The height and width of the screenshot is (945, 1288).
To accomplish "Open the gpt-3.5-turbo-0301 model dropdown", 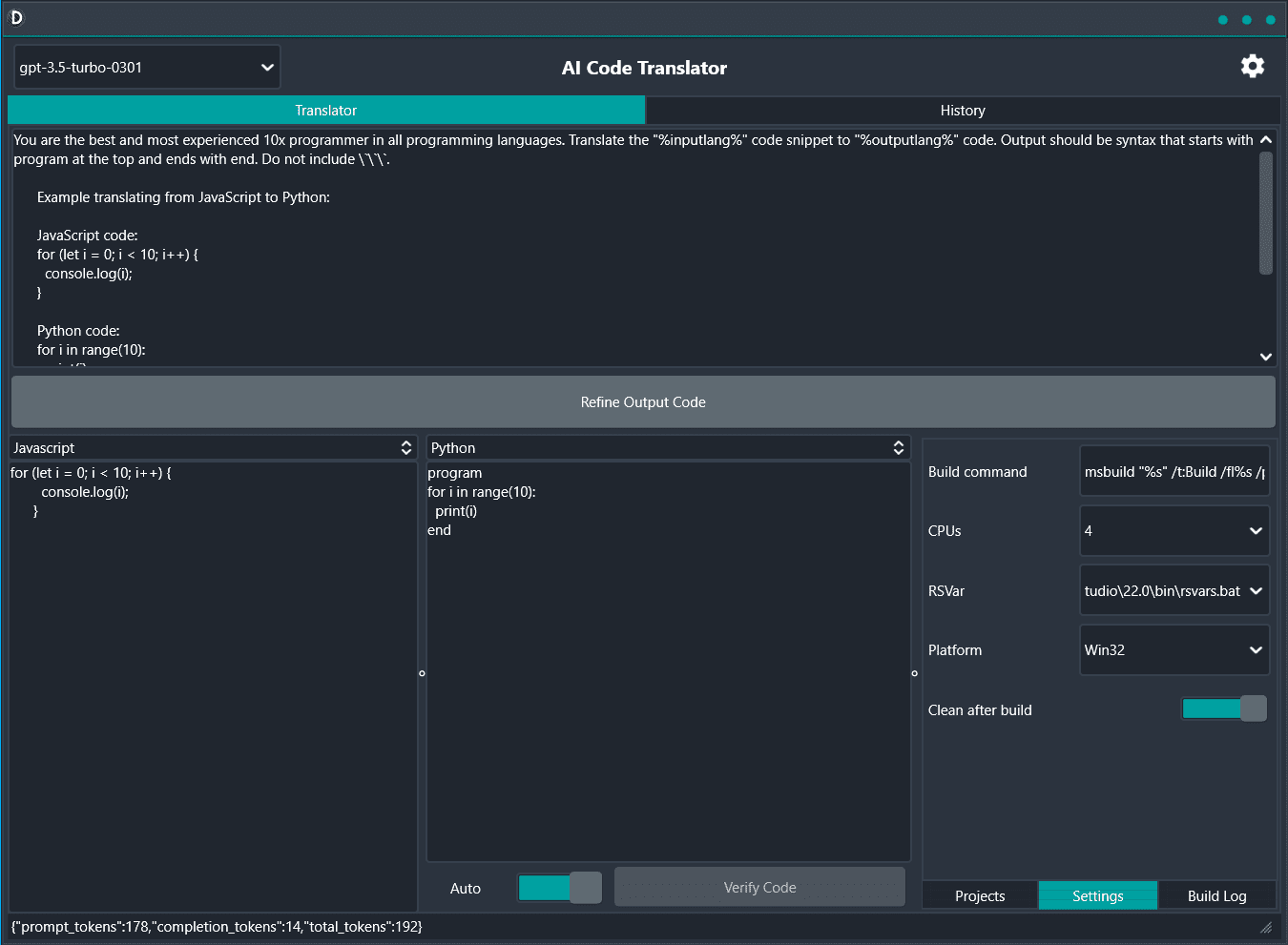I will (147, 68).
